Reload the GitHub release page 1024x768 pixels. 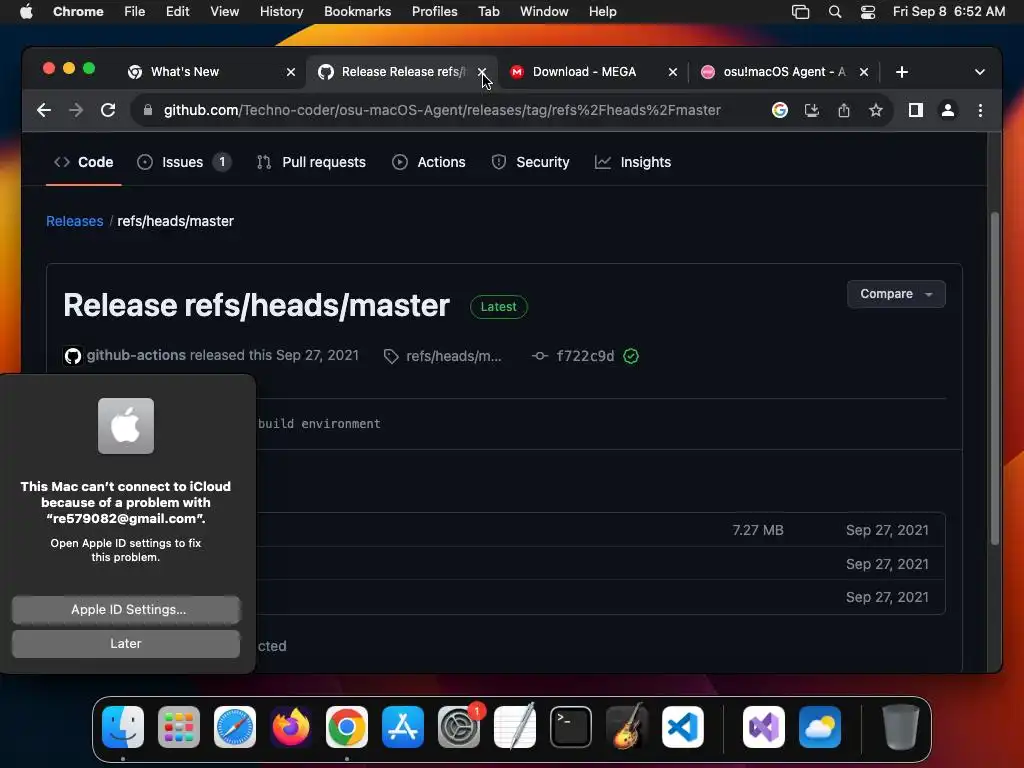click(108, 110)
